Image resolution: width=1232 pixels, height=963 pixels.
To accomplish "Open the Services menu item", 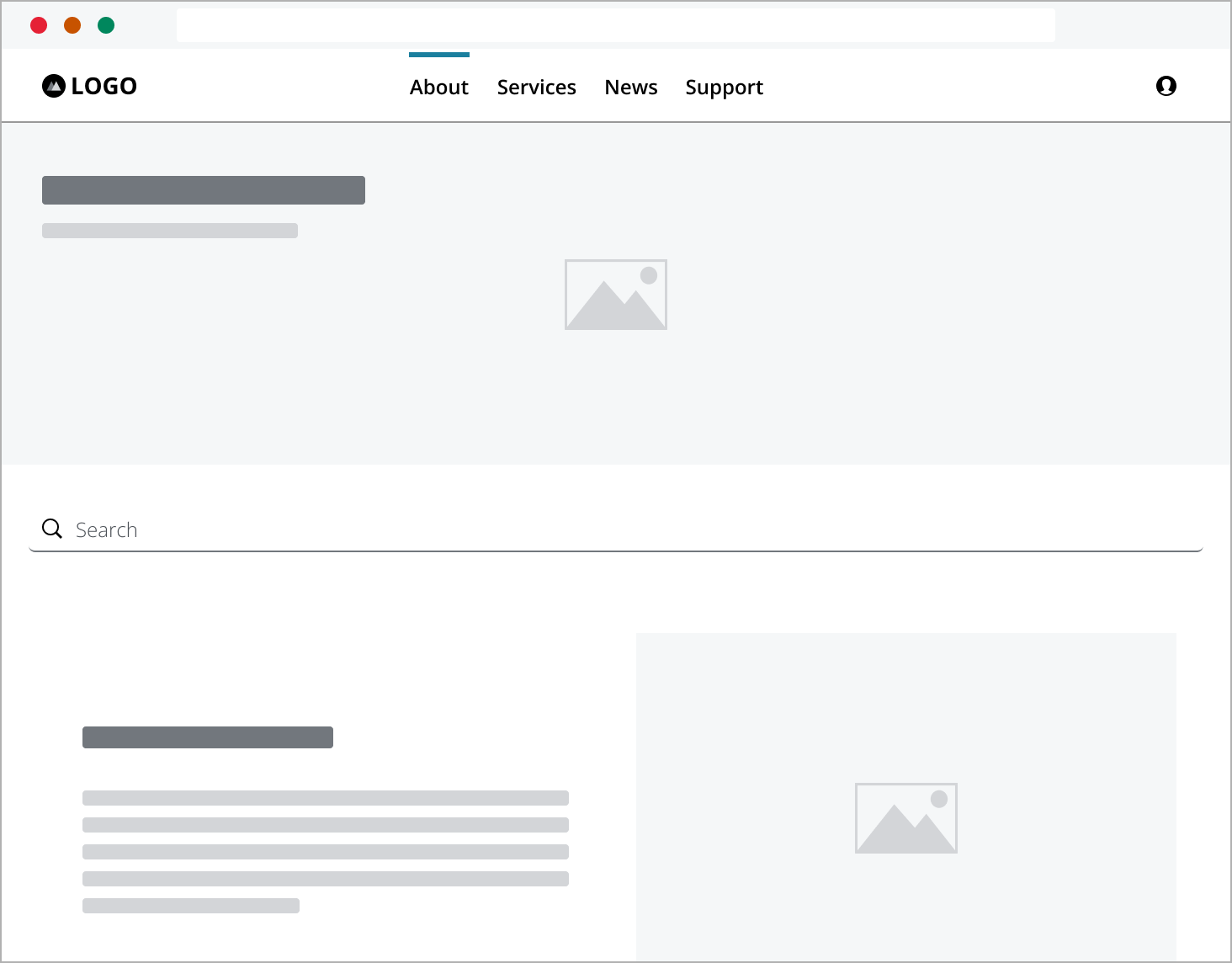I will pyautogui.click(x=536, y=87).
